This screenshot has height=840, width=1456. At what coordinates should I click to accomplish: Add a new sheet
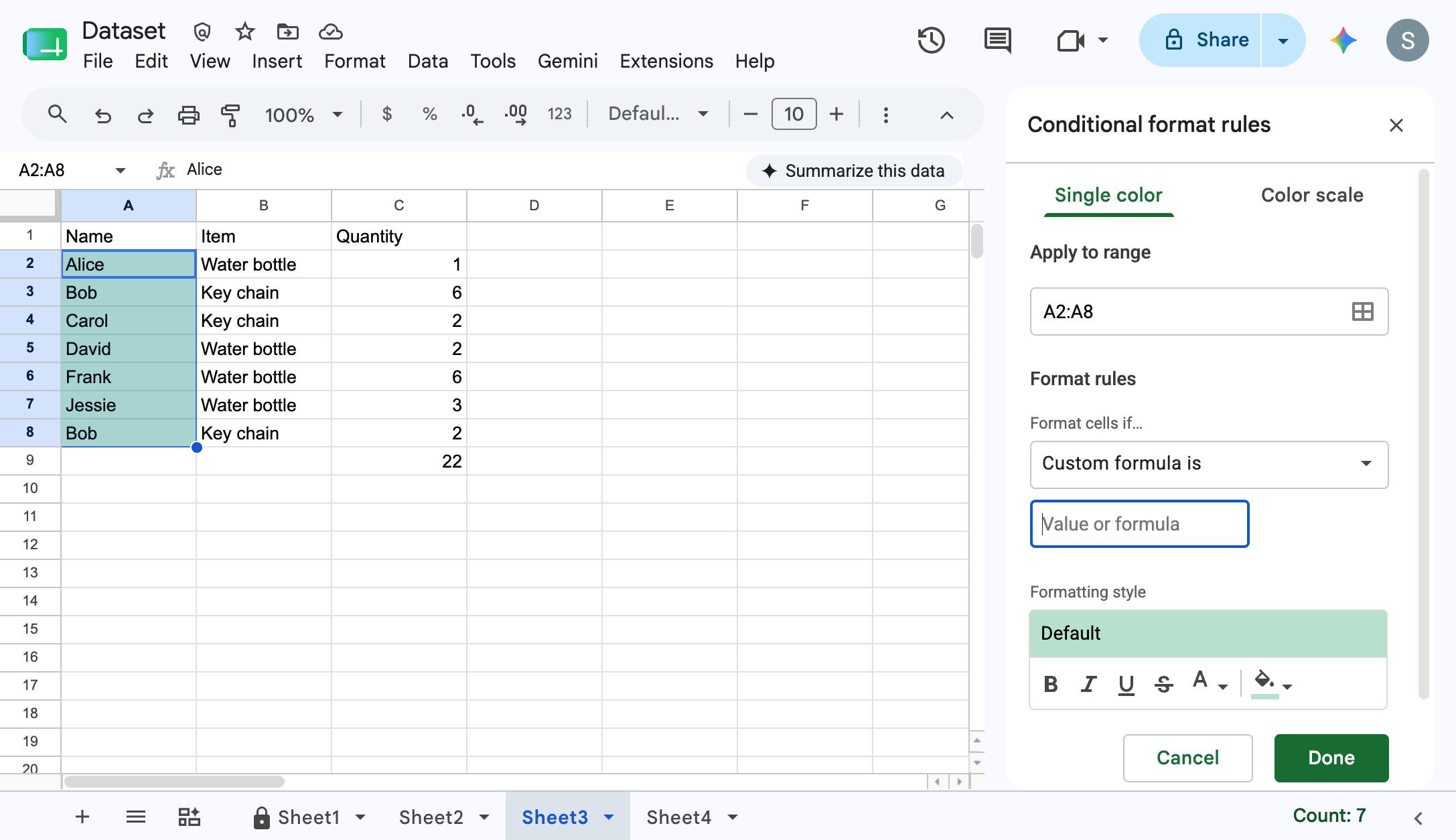tap(82, 817)
